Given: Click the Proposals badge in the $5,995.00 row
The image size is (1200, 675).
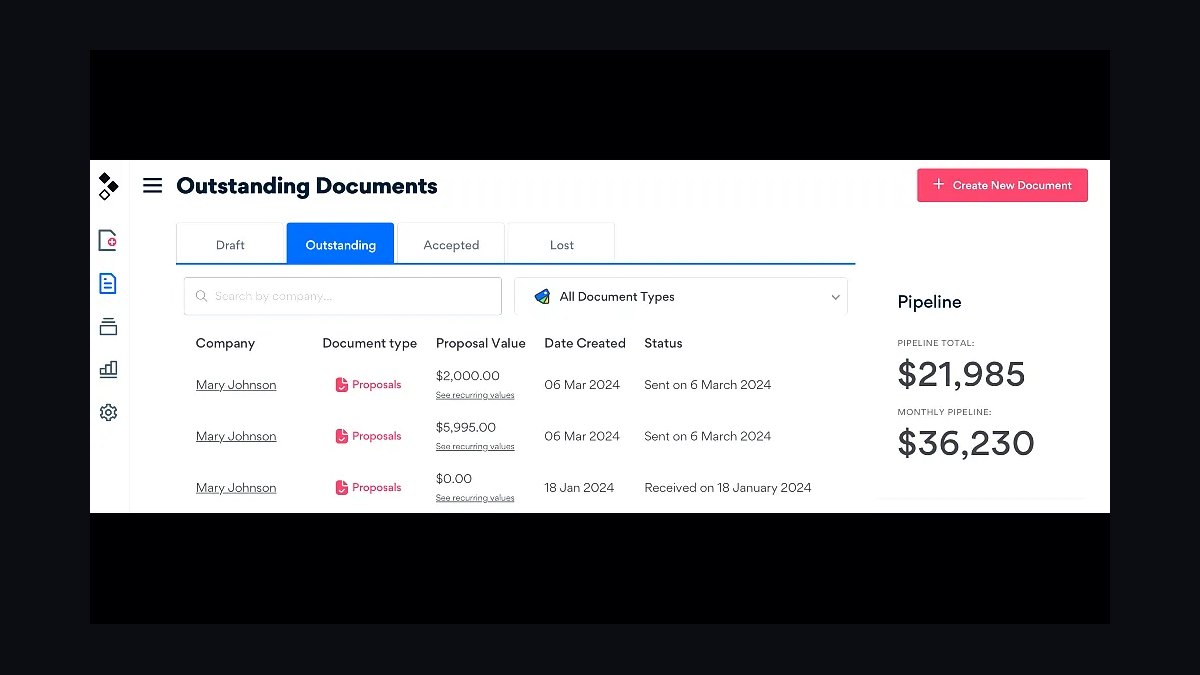Looking at the screenshot, I should pos(368,436).
